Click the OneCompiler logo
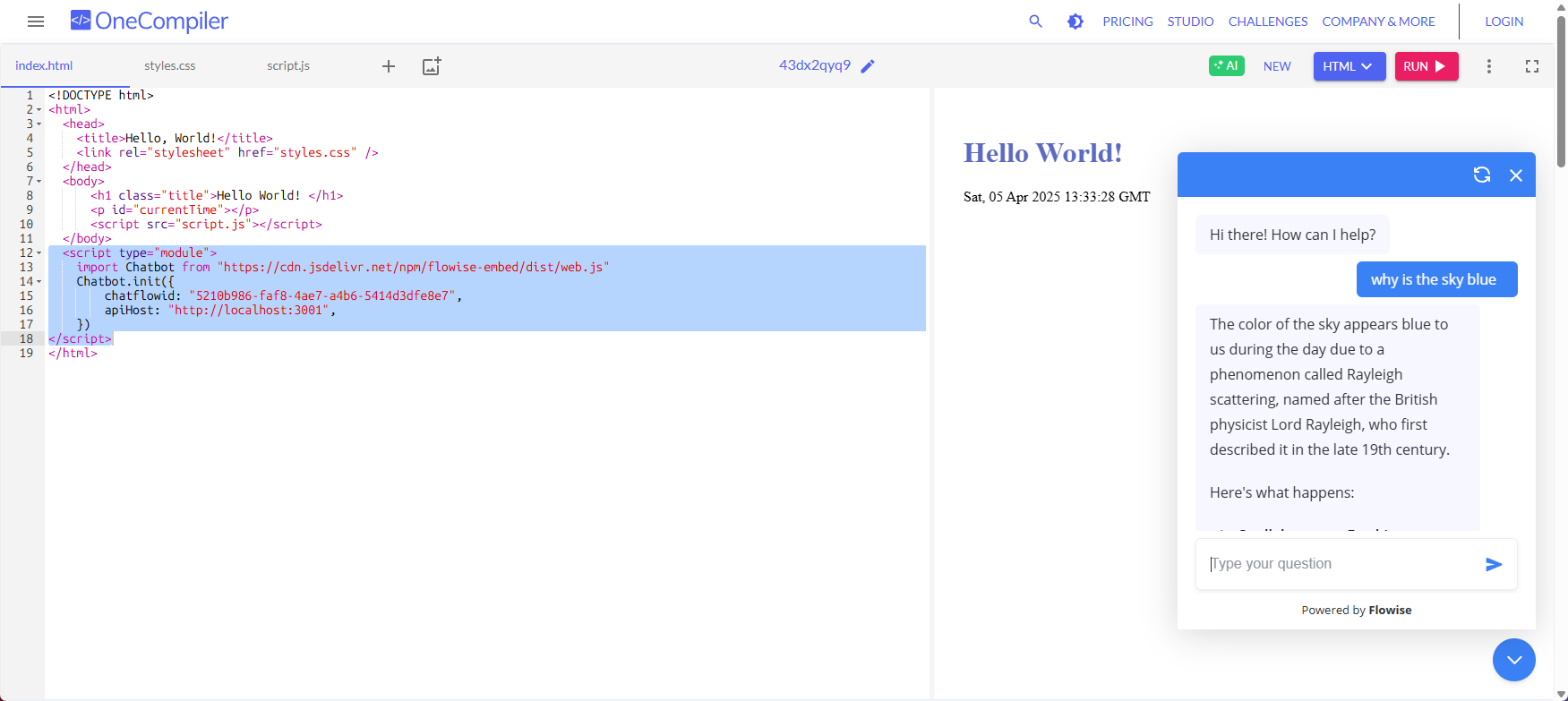 (150, 21)
